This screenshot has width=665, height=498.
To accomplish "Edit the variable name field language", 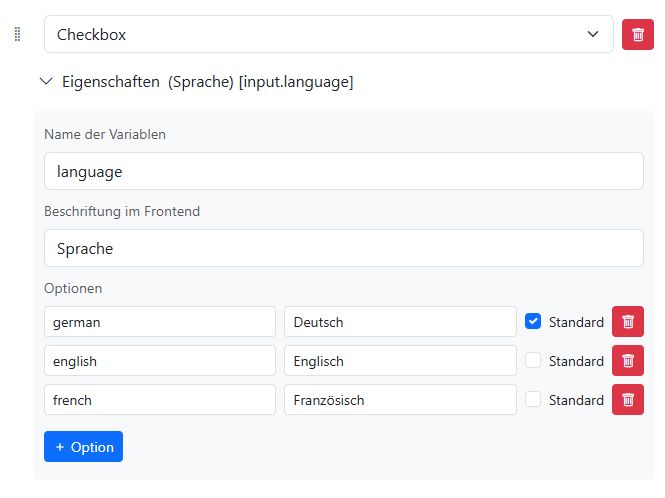I will pos(344,171).
